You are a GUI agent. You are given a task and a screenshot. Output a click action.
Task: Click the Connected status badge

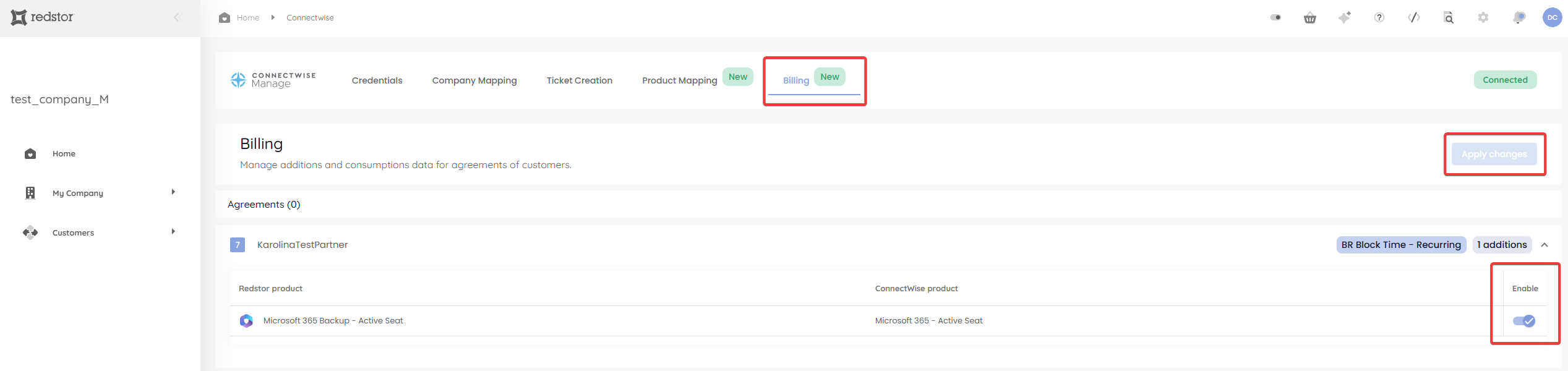click(x=1505, y=80)
